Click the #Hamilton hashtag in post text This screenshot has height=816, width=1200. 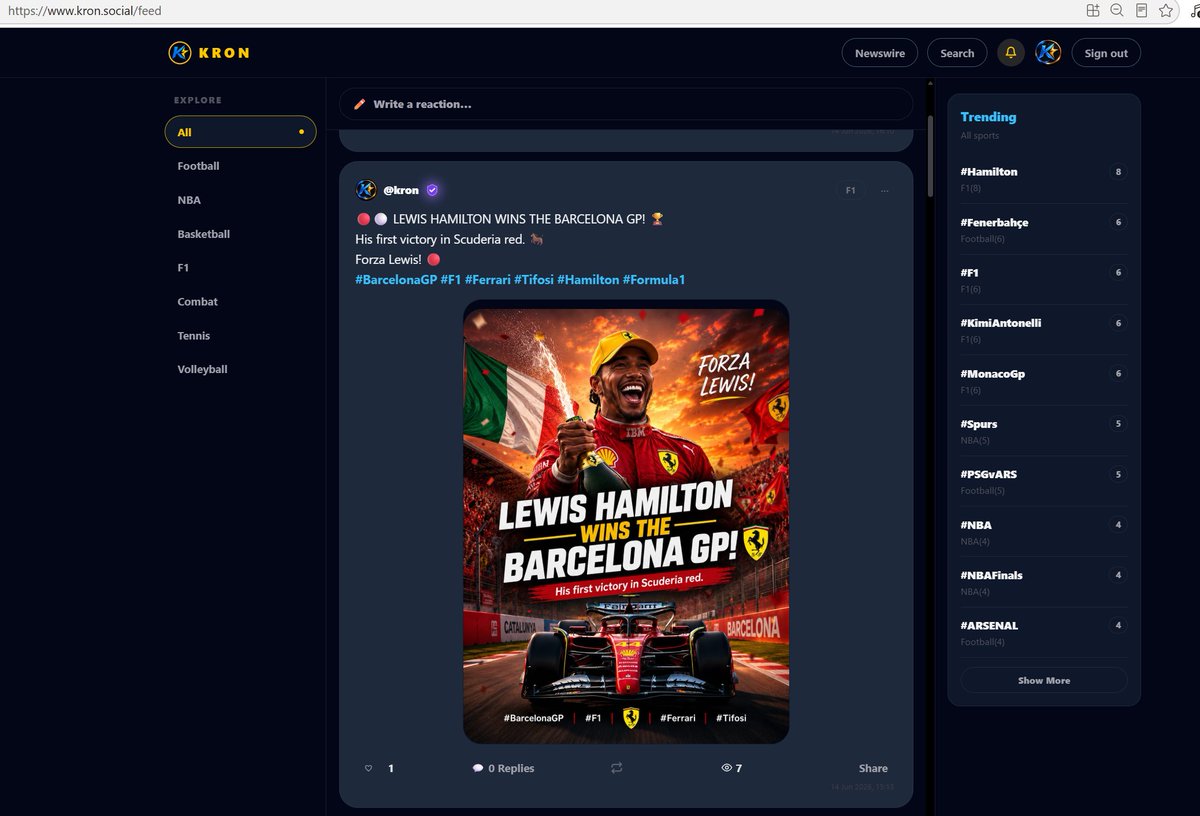click(x=588, y=280)
